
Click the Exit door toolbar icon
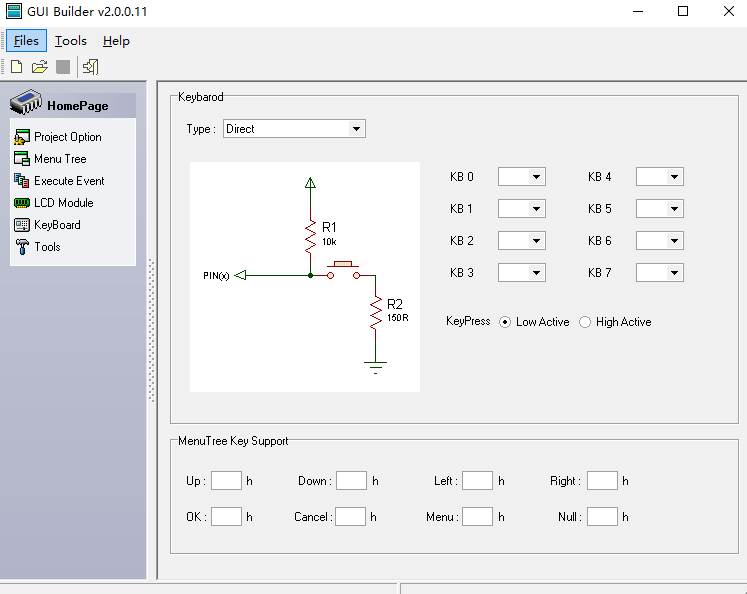(x=91, y=67)
